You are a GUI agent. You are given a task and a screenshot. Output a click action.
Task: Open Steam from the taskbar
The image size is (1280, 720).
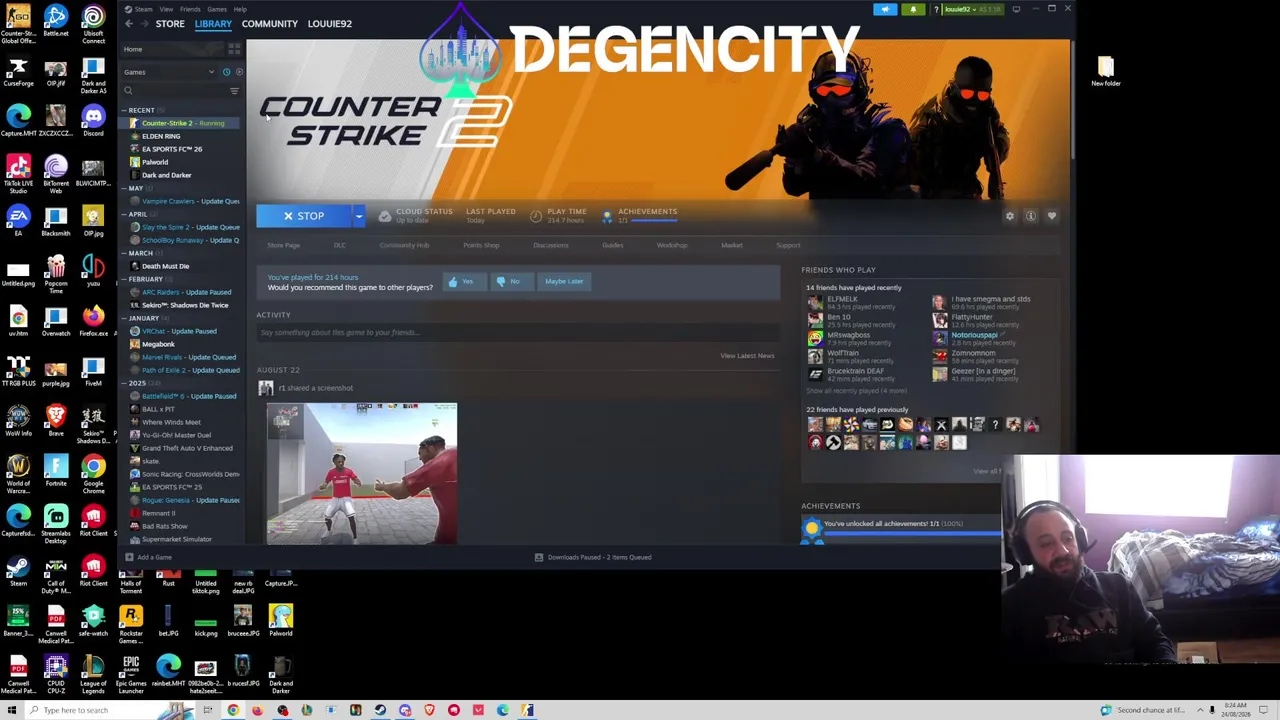(380, 710)
